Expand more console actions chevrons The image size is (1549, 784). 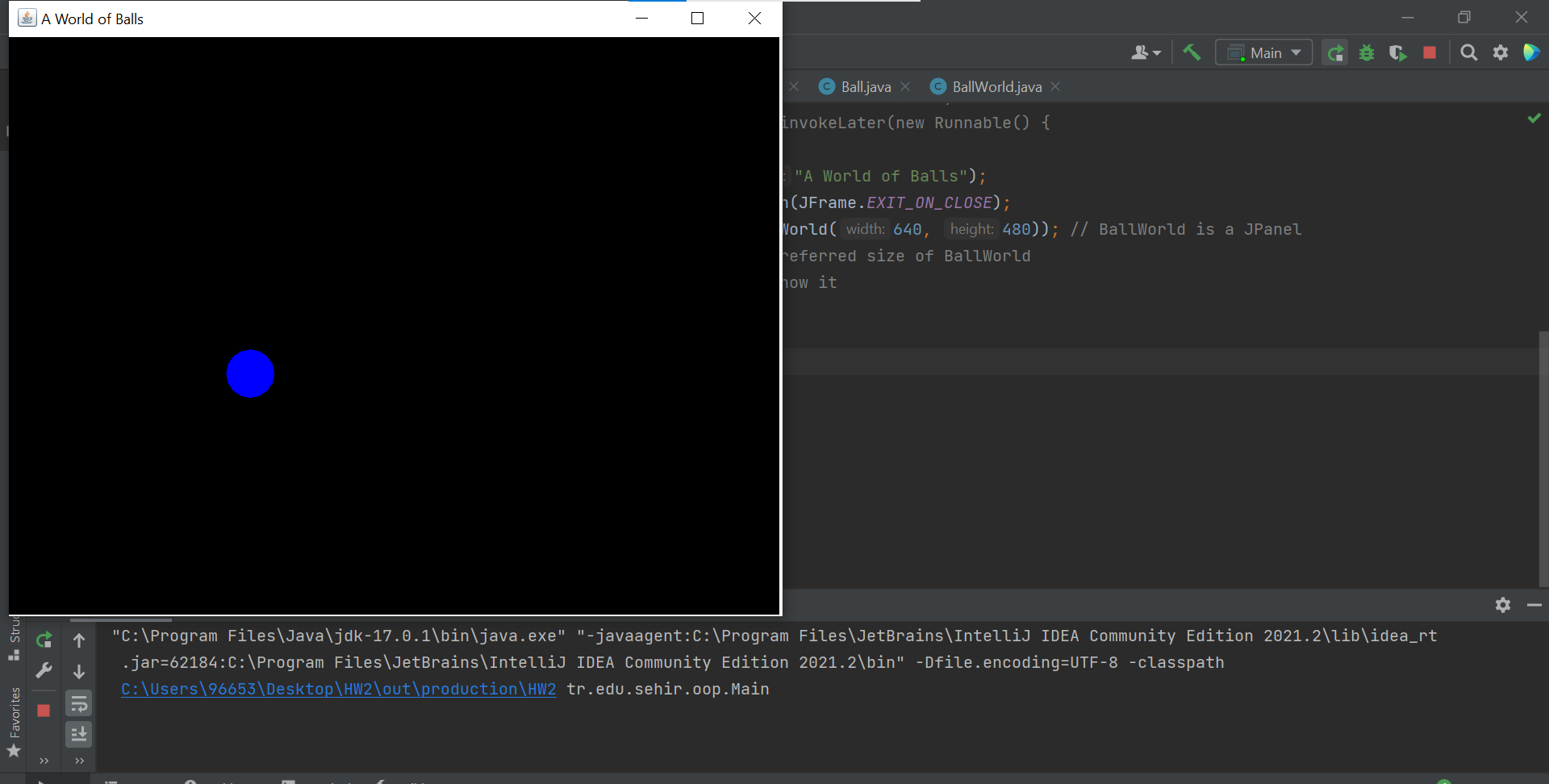[79, 761]
